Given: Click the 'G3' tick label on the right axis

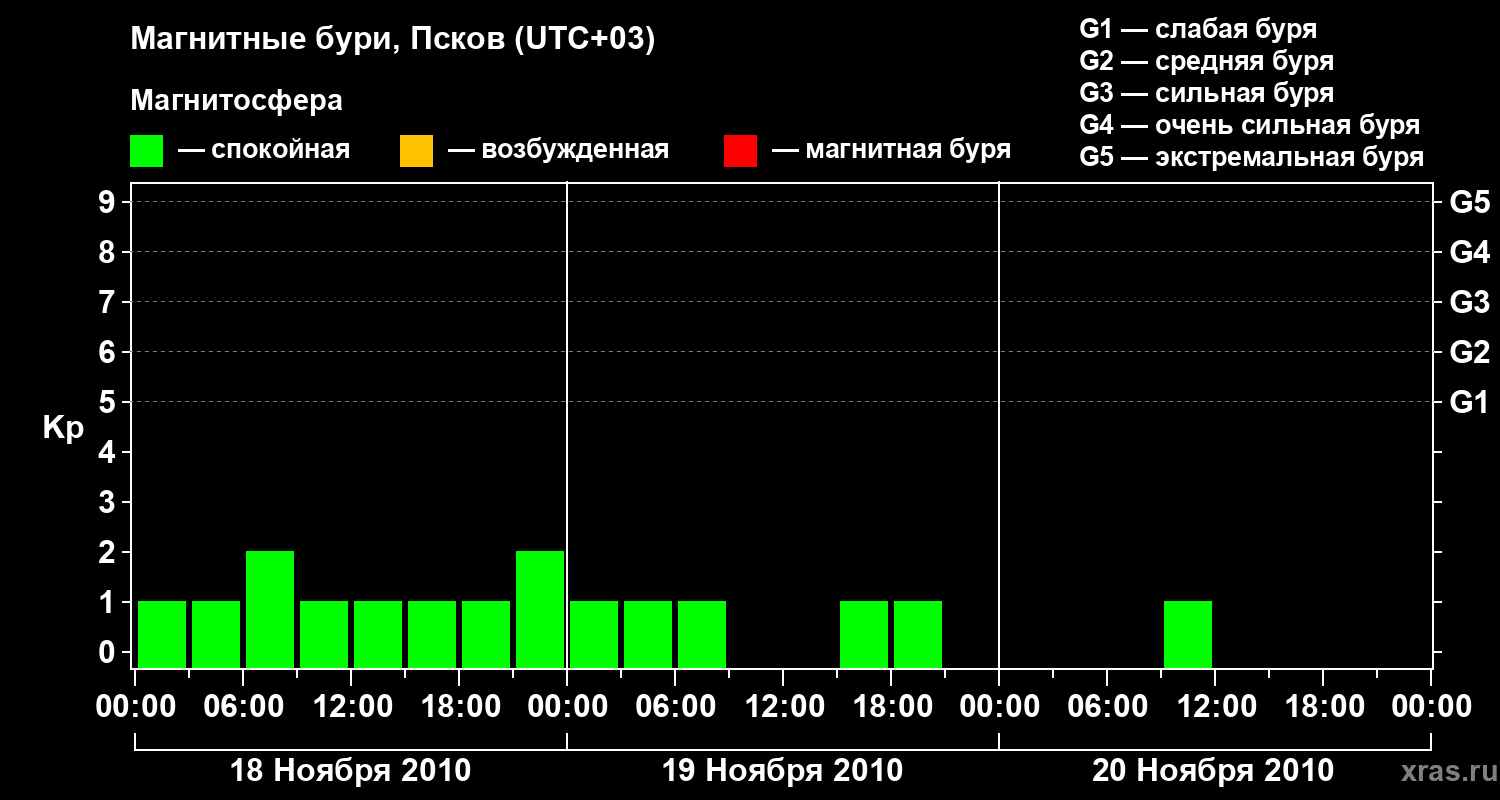Looking at the screenshot, I should pyautogui.click(x=1469, y=302).
